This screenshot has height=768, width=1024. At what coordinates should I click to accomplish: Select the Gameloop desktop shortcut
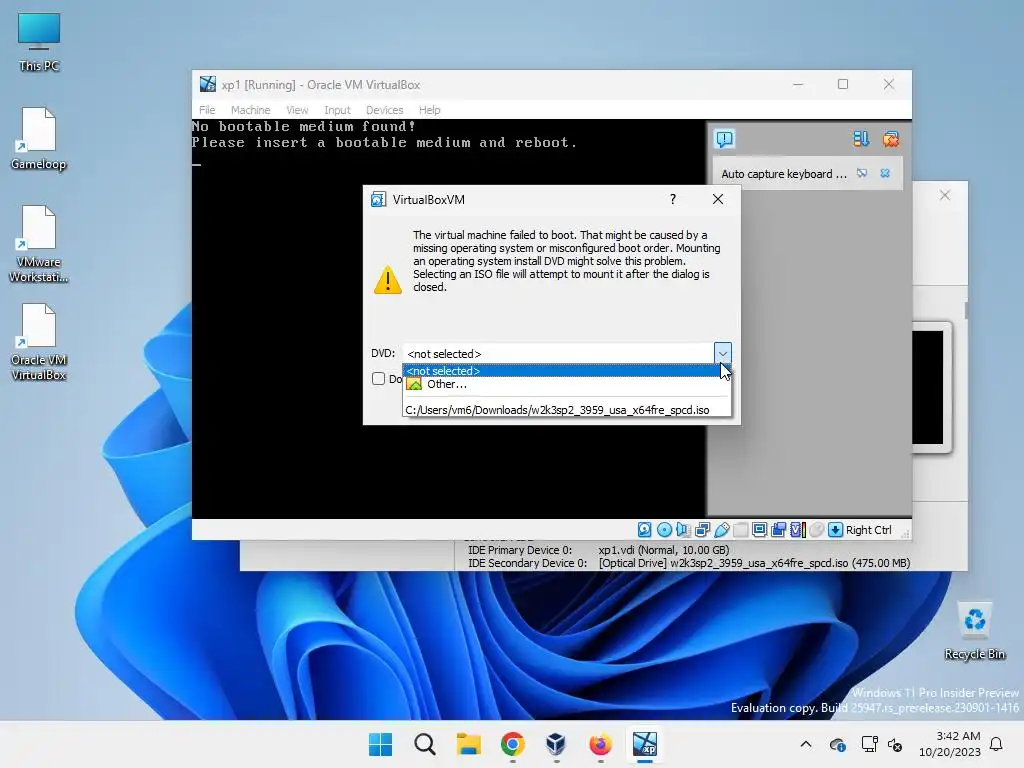pos(39,139)
